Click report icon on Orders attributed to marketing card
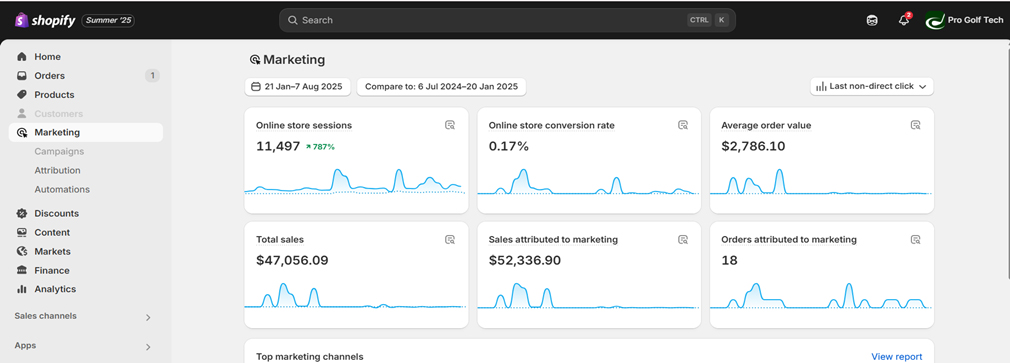1010x363 pixels. [x=915, y=239]
